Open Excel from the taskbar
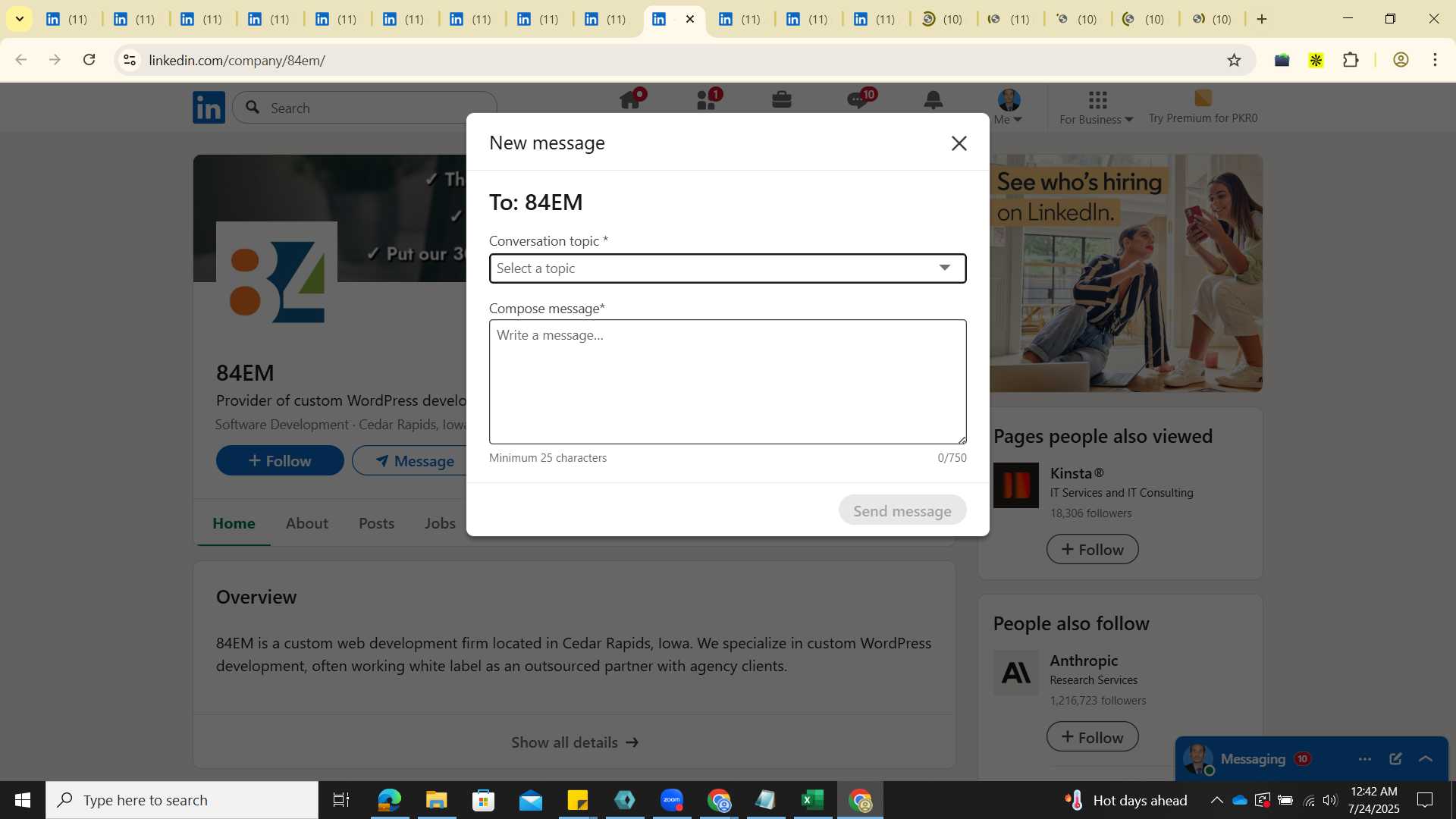Image resolution: width=1456 pixels, height=819 pixels. click(812, 800)
